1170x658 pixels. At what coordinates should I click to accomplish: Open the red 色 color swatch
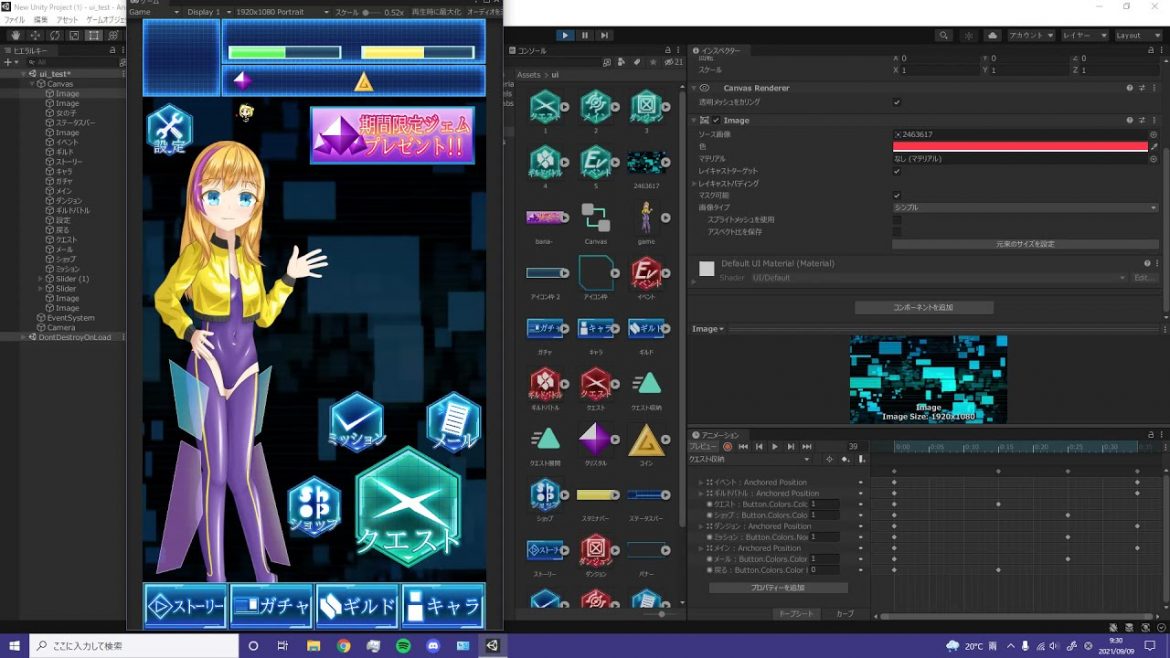(x=1019, y=146)
